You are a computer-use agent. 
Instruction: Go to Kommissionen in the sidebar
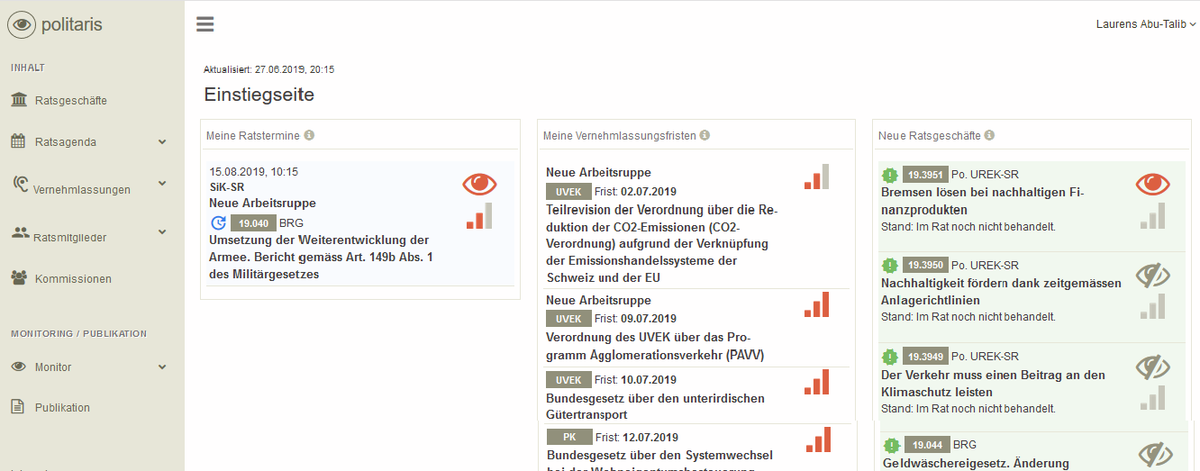click(x=73, y=279)
